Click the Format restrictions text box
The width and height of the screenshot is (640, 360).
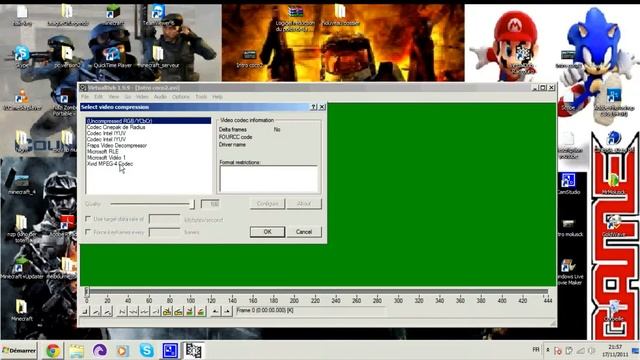point(269,179)
